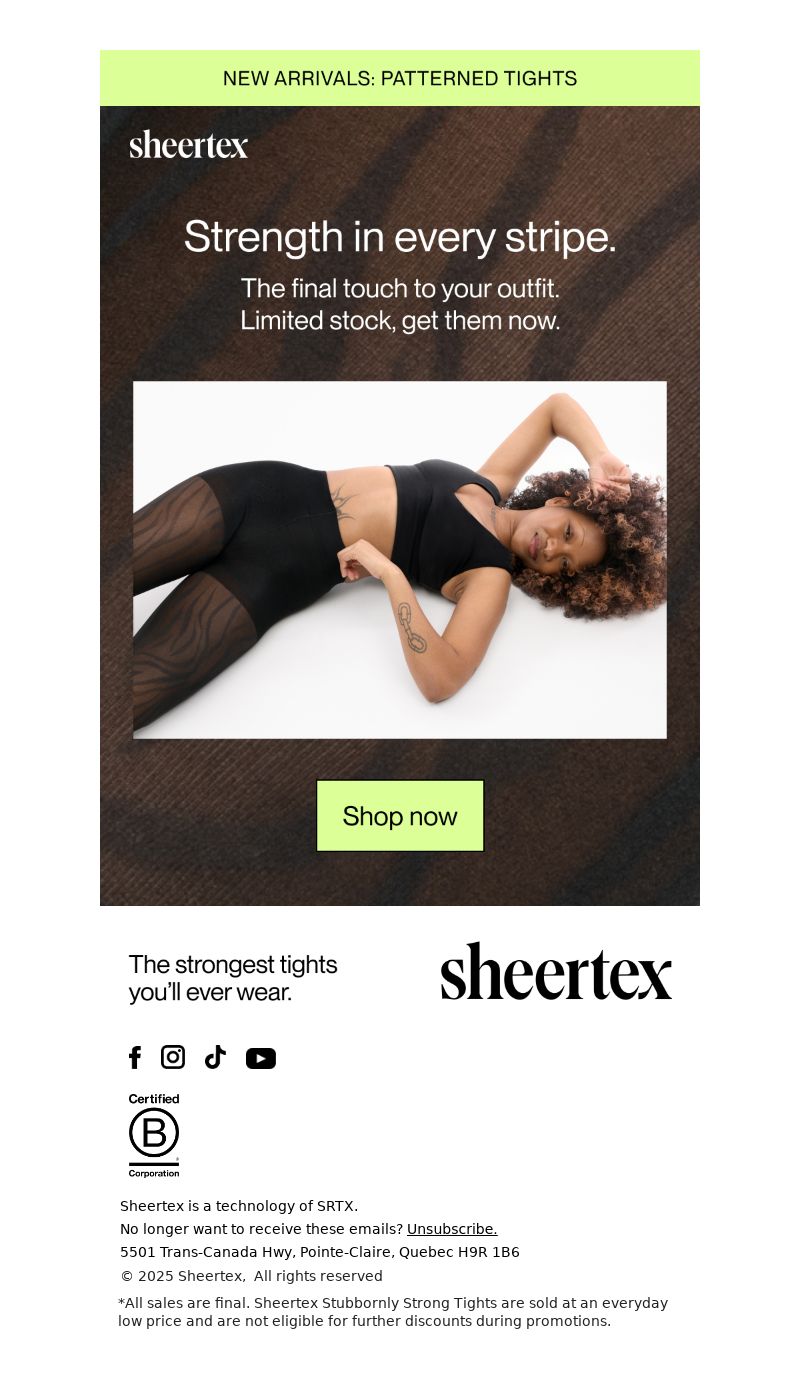The height and width of the screenshot is (1378, 800).
Task: Open the TikTok social icon
Action: coord(215,1057)
